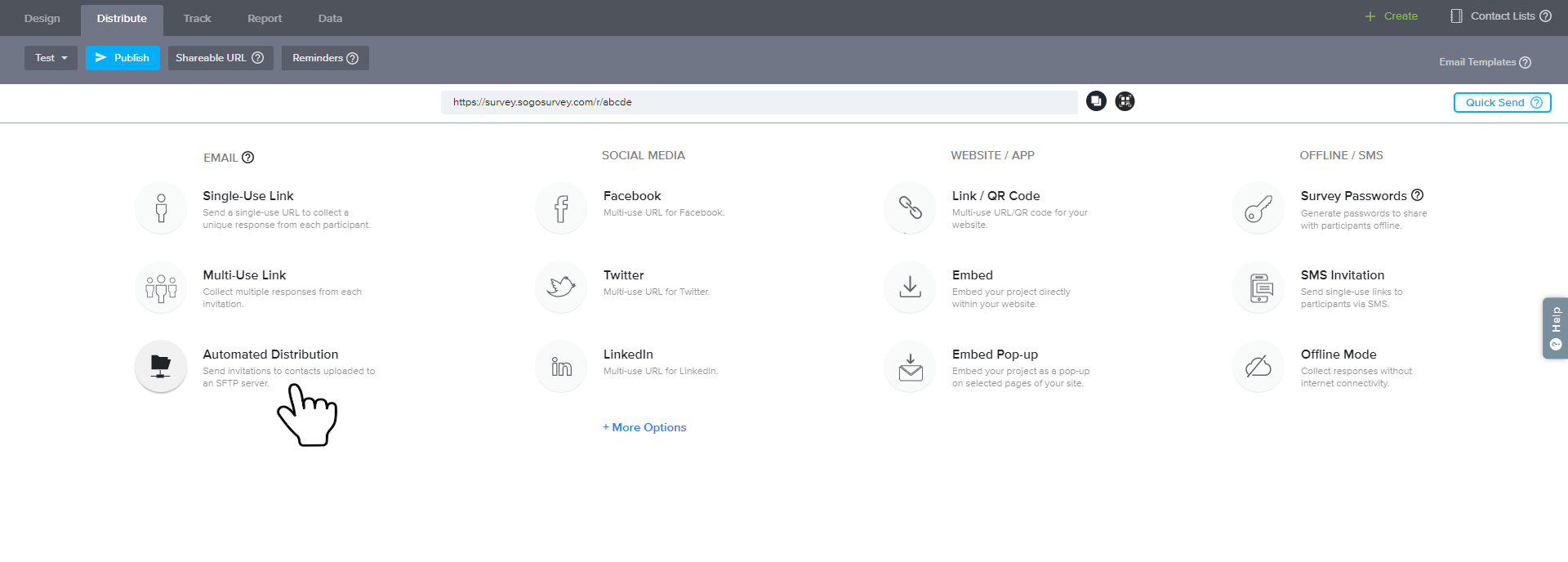Open the Test dropdown menu
The height and width of the screenshot is (562, 1568).
pos(51,58)
